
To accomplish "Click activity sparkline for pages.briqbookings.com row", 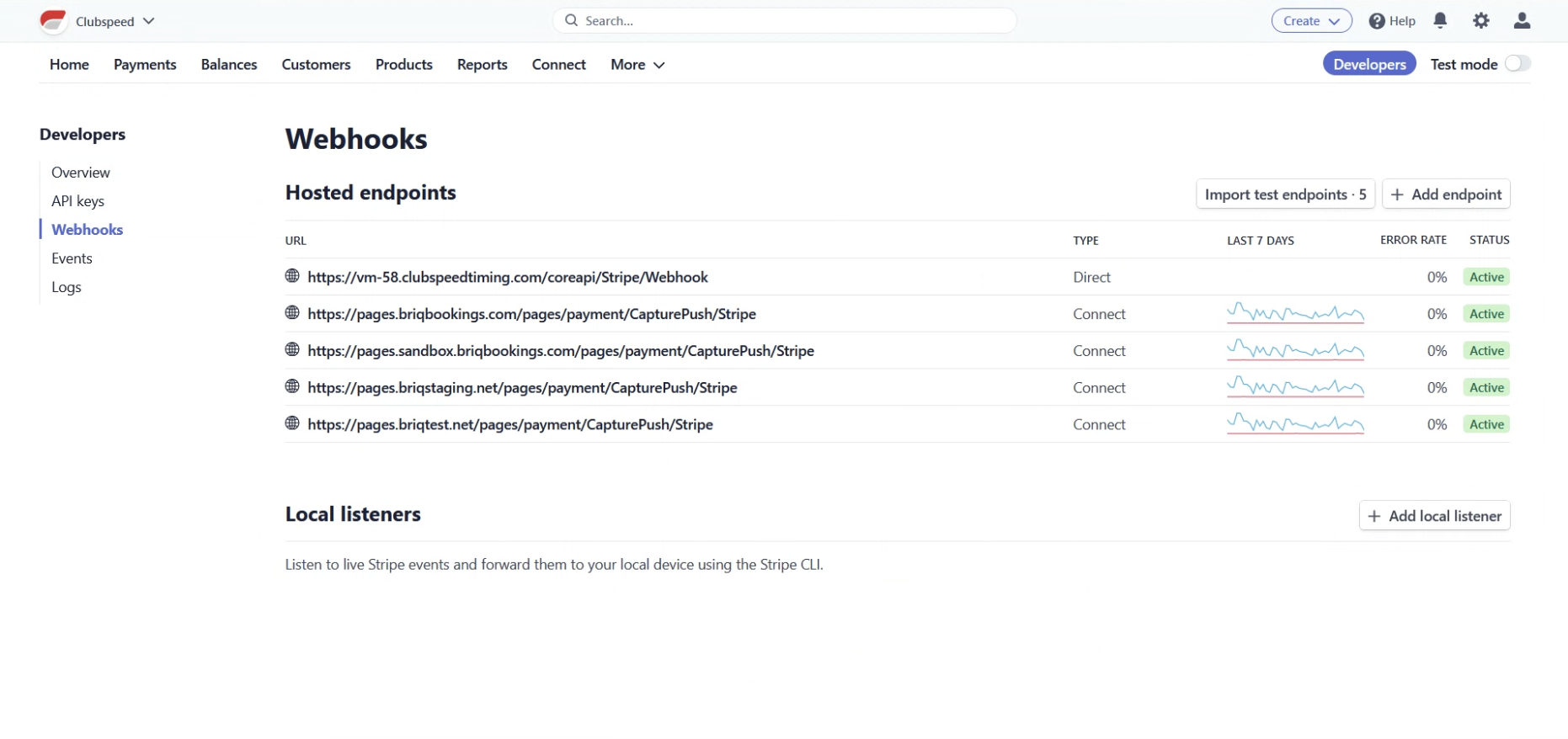I will [x=1295, y=313].
